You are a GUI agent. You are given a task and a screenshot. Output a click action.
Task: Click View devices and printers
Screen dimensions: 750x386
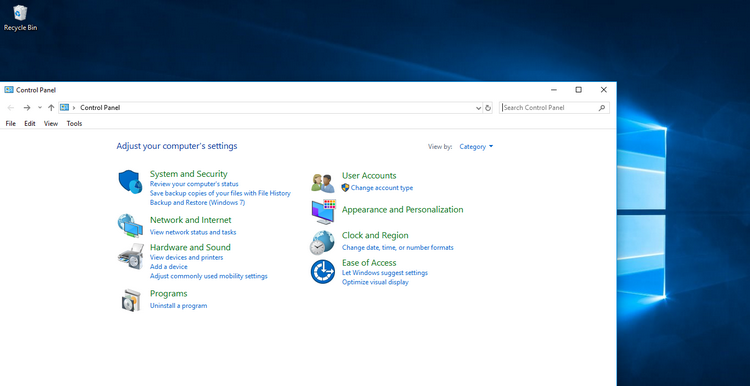[x=186, y=257]
